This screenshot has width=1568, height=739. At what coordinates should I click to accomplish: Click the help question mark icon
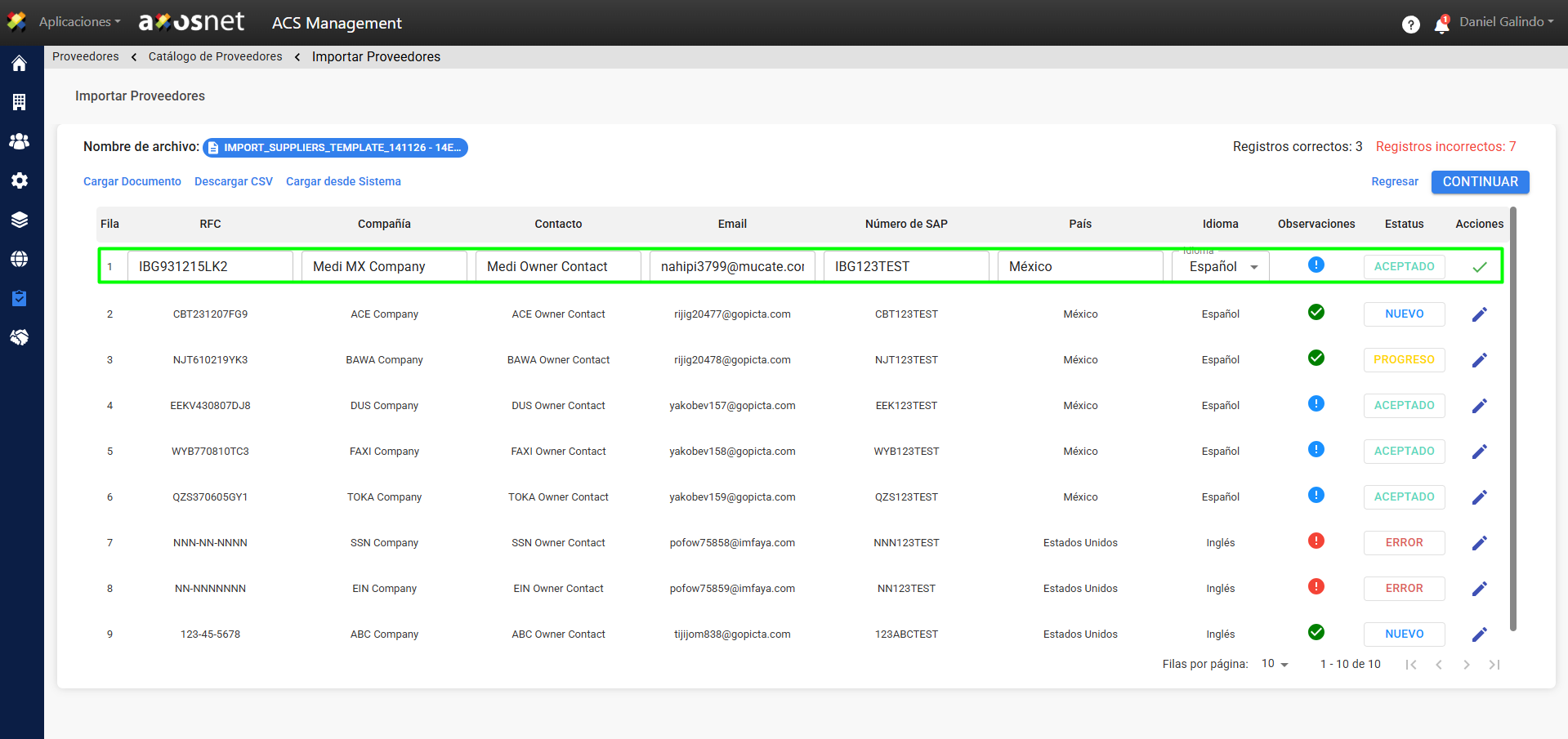[x=1410, y=24]
